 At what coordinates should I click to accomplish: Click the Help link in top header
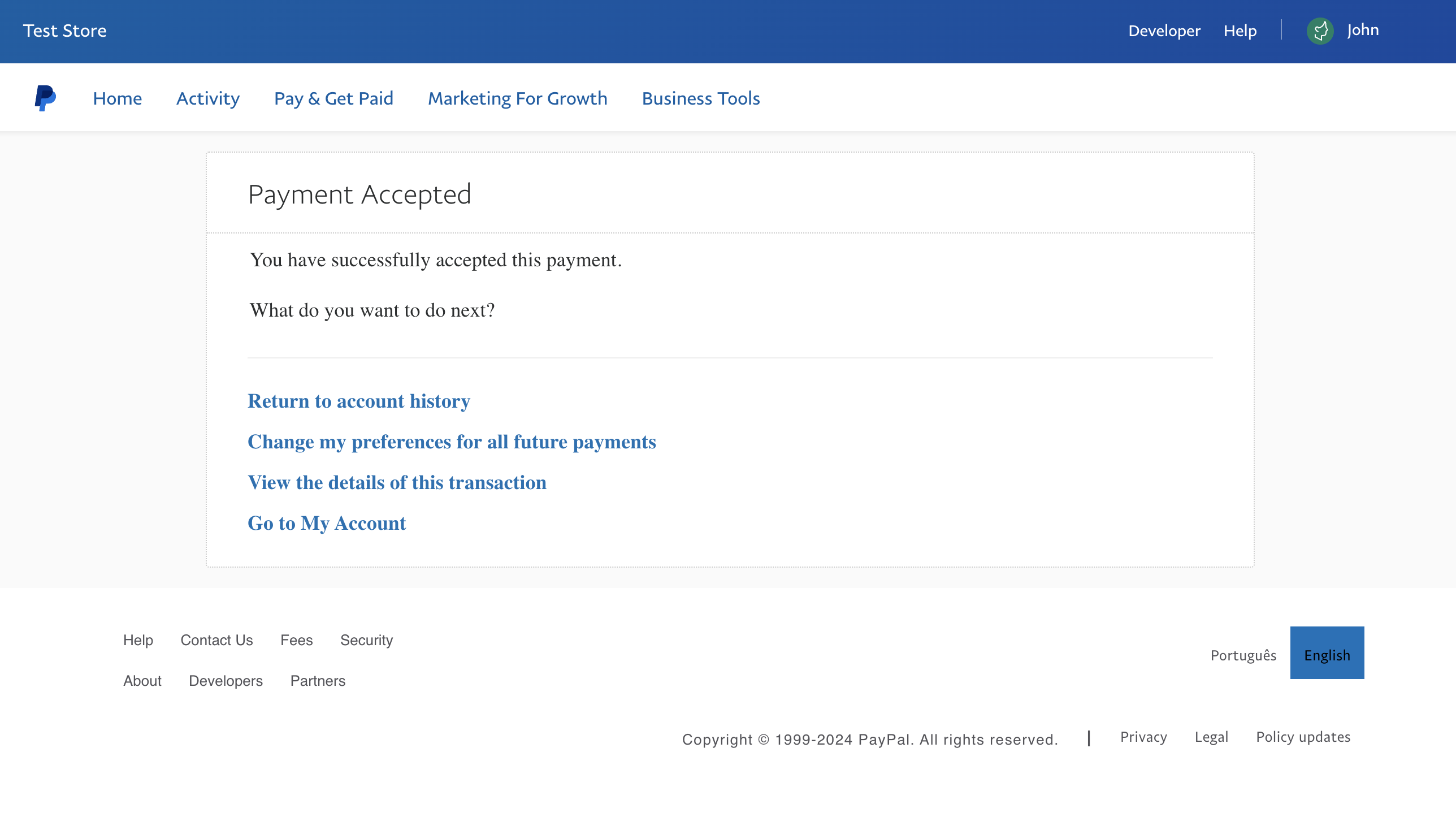(x=1240, y=31)
